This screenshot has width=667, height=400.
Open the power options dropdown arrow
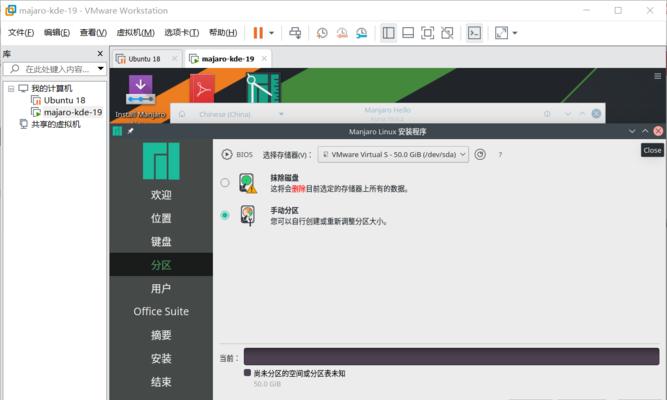[x=271, y=33]
